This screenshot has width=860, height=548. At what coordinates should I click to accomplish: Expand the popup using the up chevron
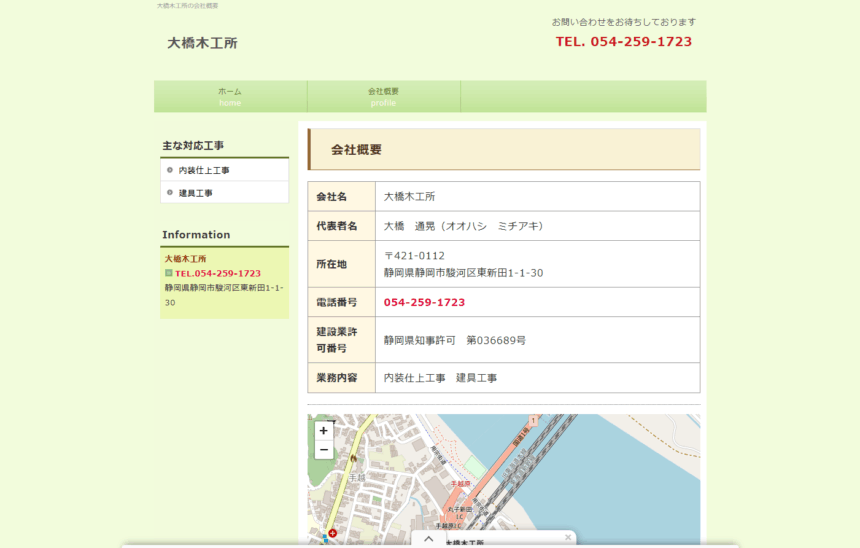click(428, 539)
